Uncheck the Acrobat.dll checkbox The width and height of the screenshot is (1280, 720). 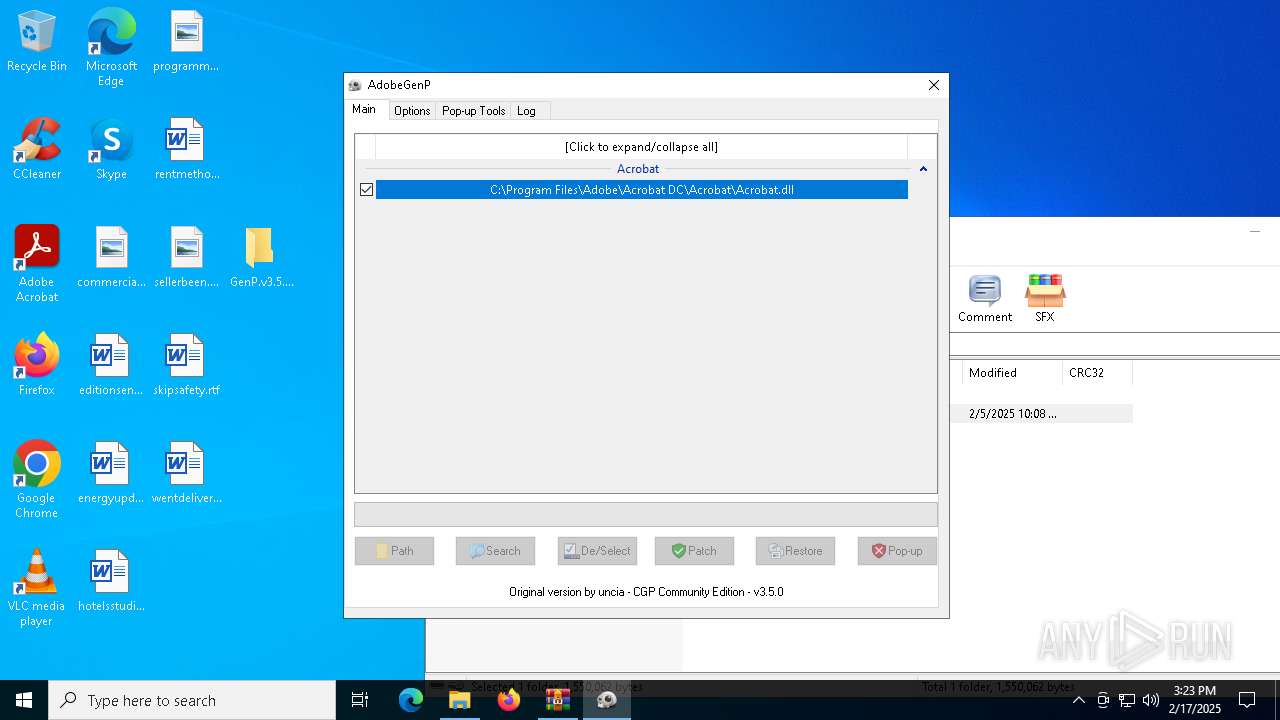366,190
